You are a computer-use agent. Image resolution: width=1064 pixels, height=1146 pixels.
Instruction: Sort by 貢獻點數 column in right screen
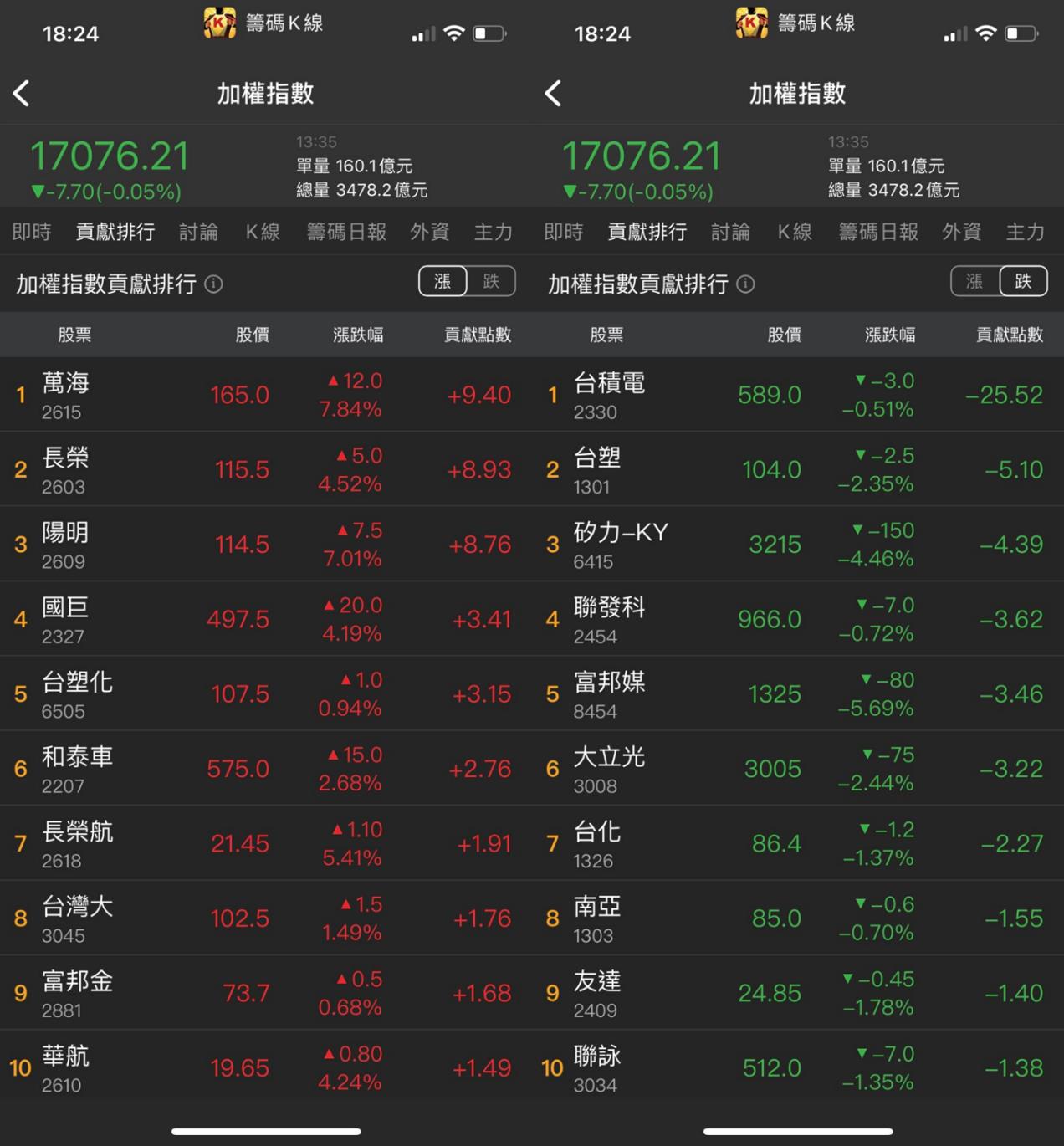[x=1010, y=335]
